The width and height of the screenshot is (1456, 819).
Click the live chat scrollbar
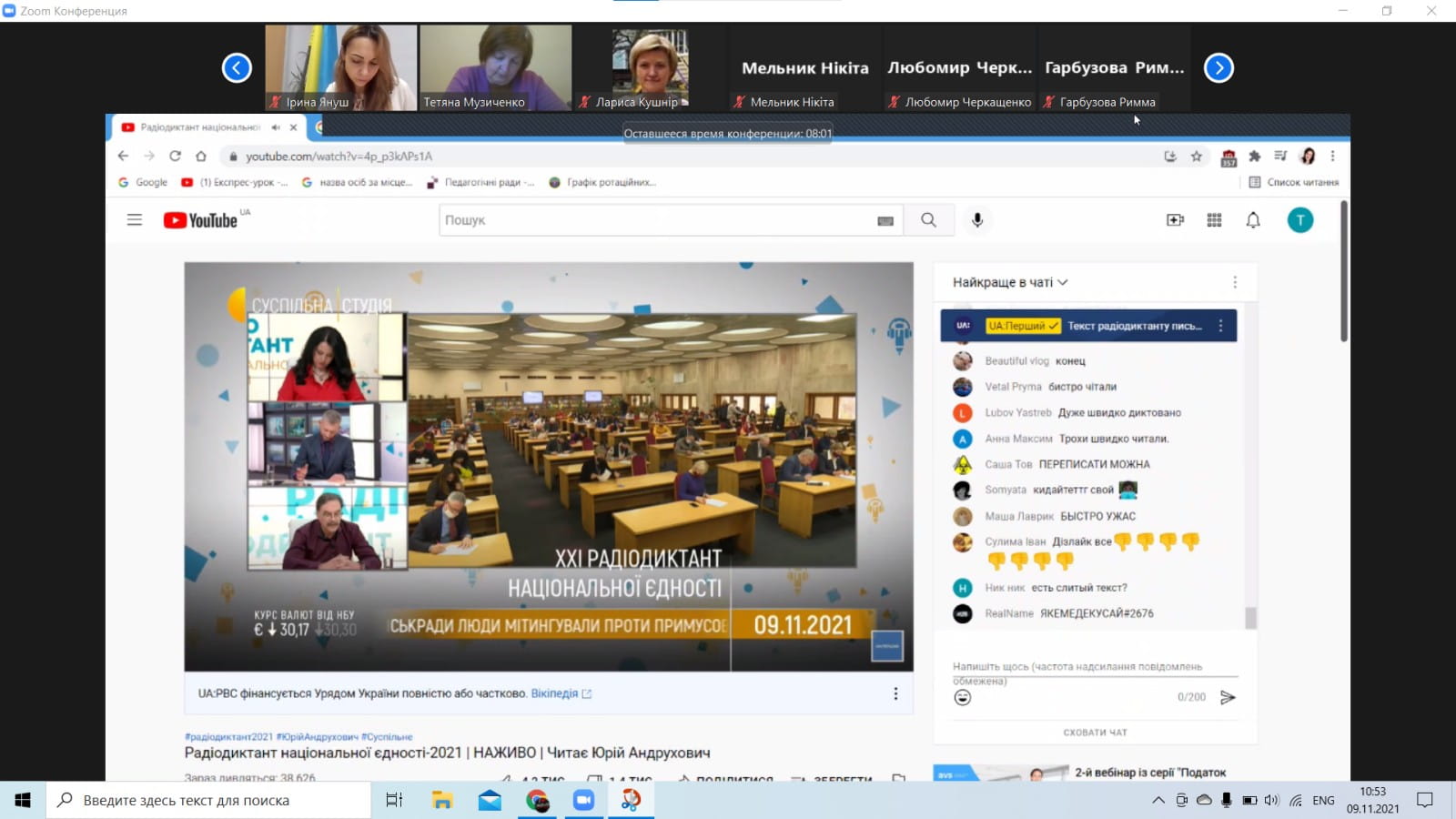point(1250,617)
